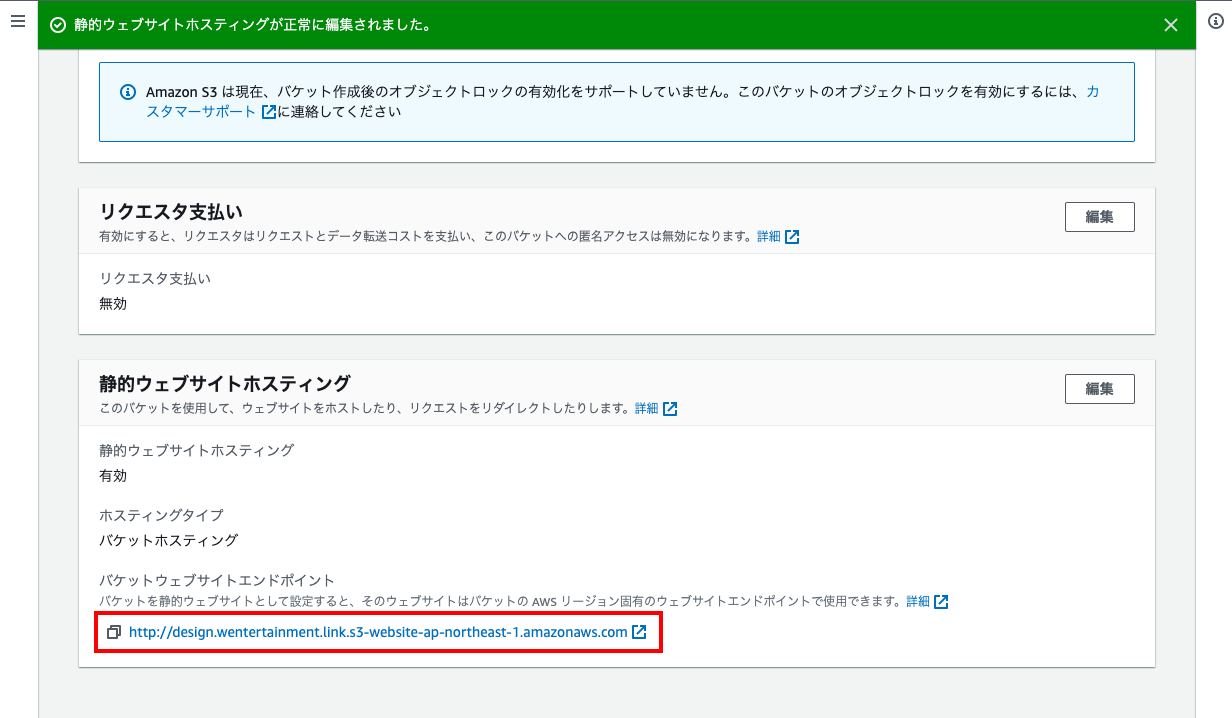This screenshot has width=1232, height=718.
Task: Click the info icon in the blue alert box
Action: 128,91
